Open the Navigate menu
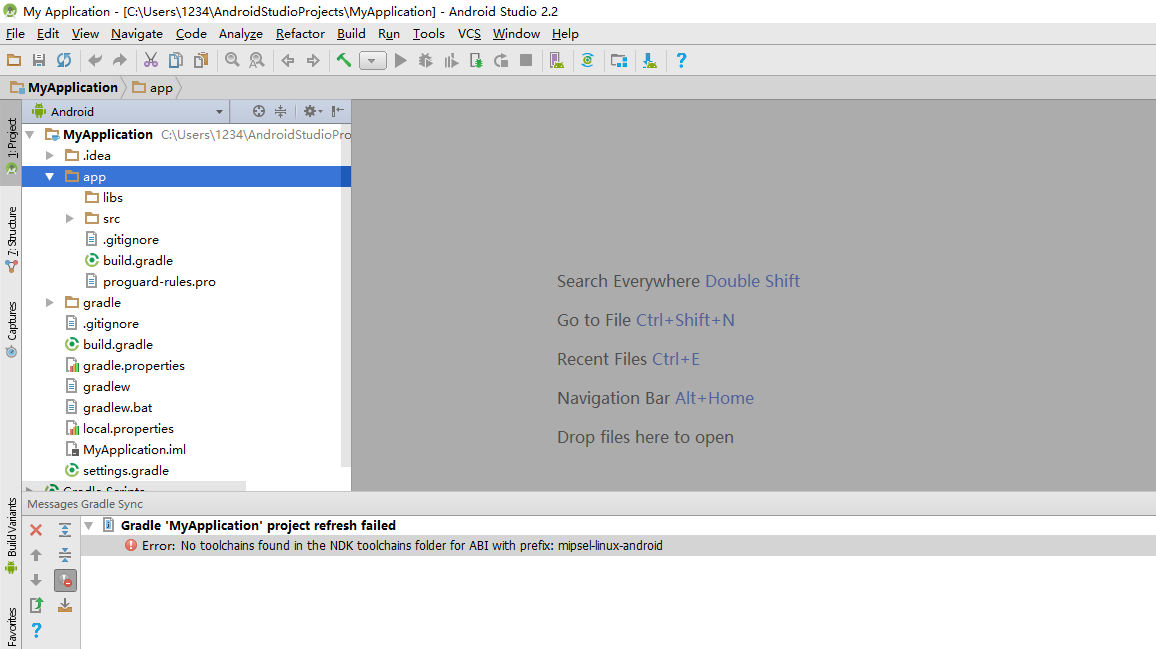 tap(137, 34)
